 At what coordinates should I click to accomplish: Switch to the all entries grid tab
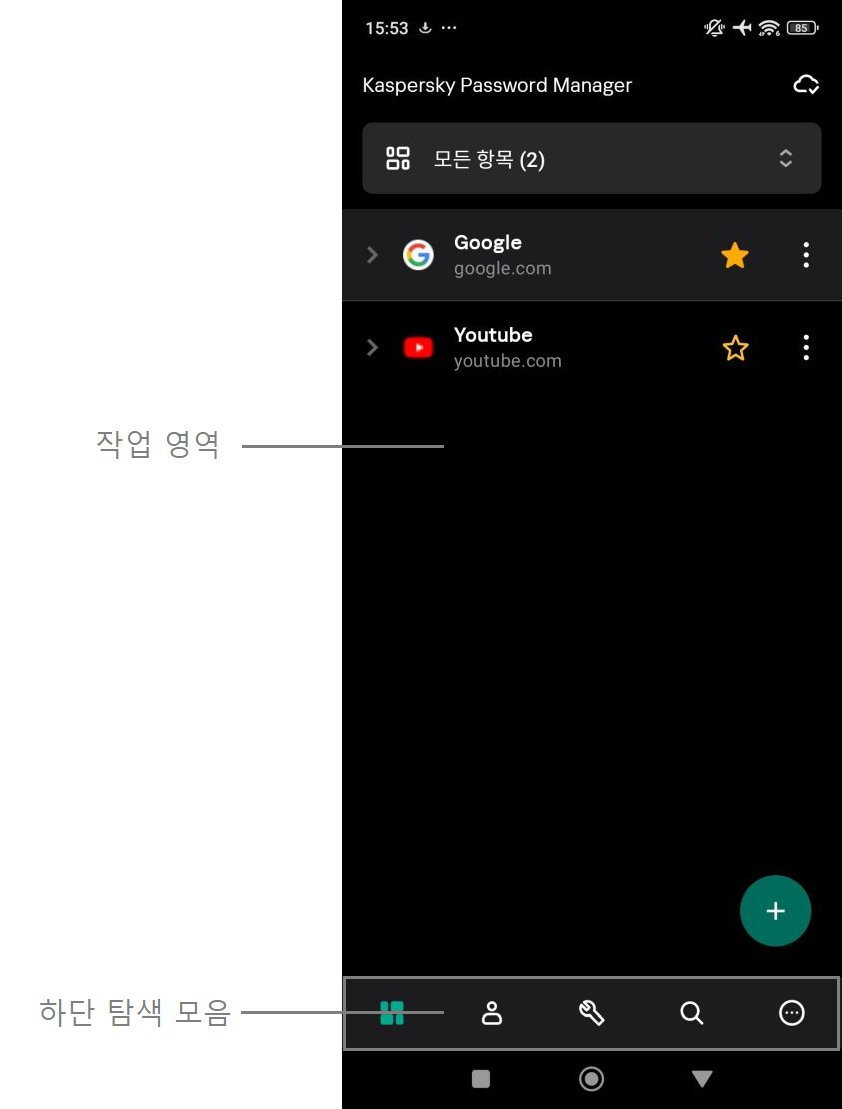pyautogui.click(x=392, y=1013)
